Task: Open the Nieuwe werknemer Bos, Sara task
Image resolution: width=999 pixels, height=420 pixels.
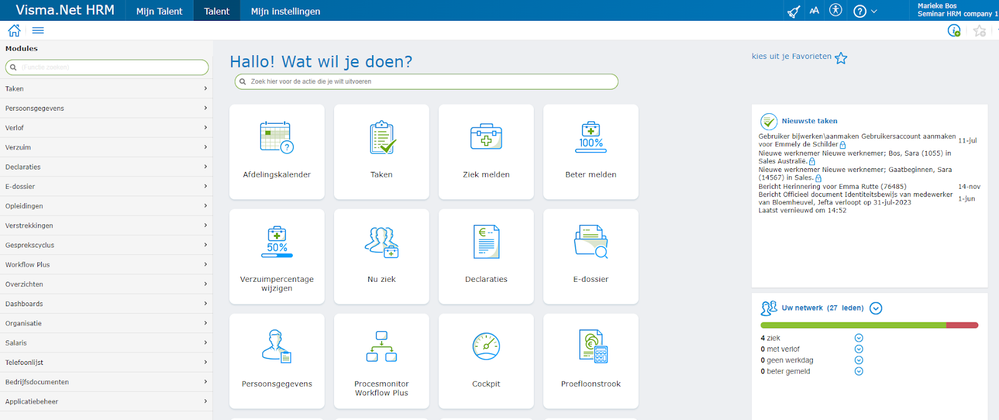Action: 855,157
